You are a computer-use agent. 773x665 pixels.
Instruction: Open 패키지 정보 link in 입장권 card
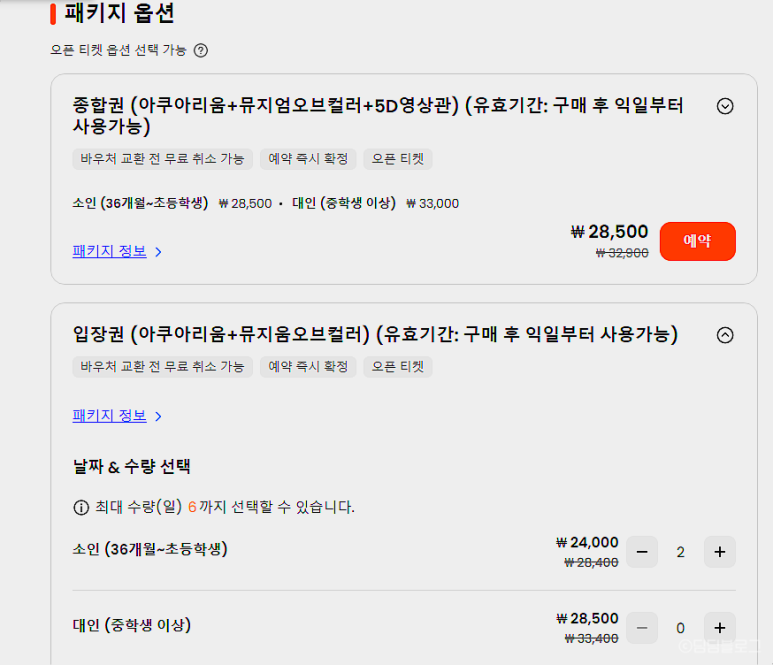pos(109,416)
